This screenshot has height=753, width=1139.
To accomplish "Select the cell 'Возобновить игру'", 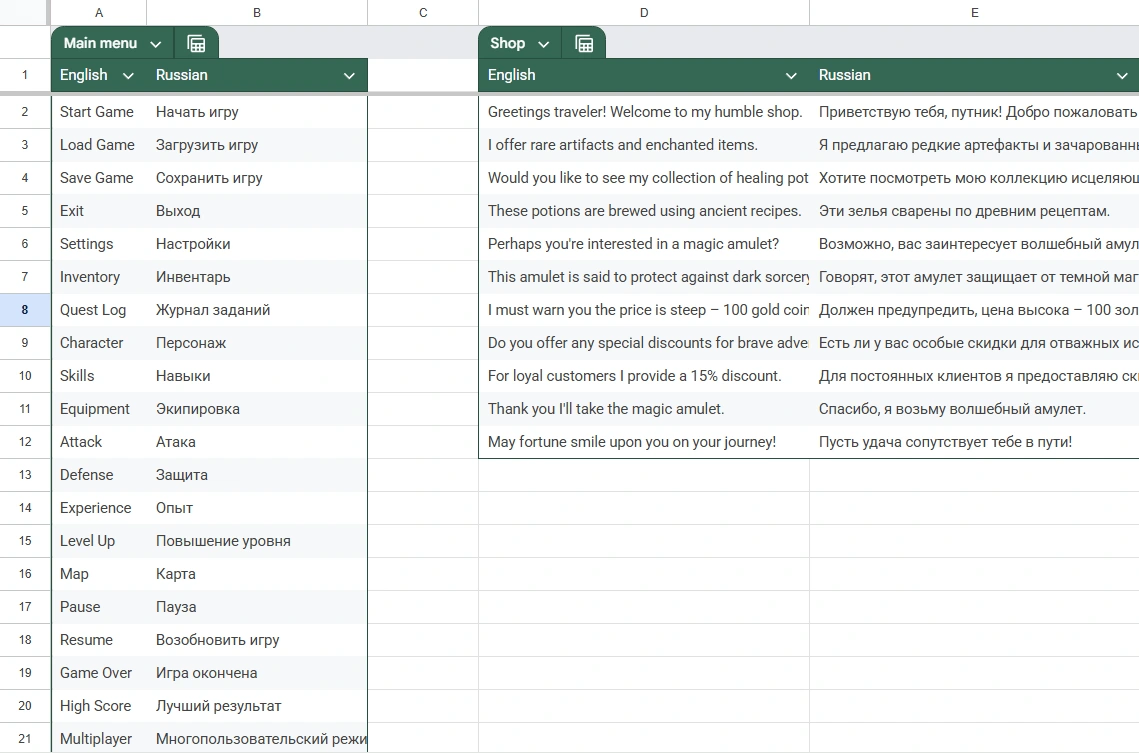I will [257, 640].
